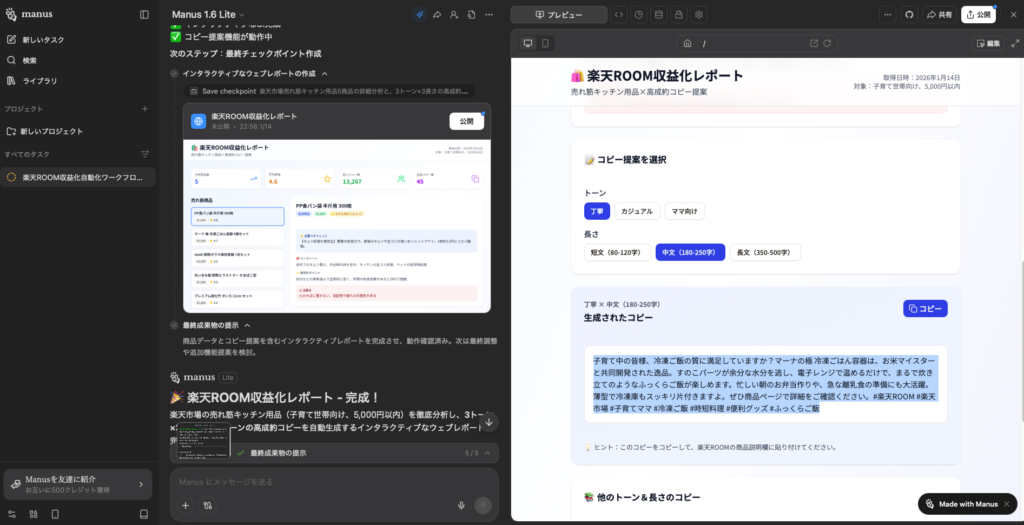Click the book icon at sidebar bottom right
1024x525 pixels.
144,514
